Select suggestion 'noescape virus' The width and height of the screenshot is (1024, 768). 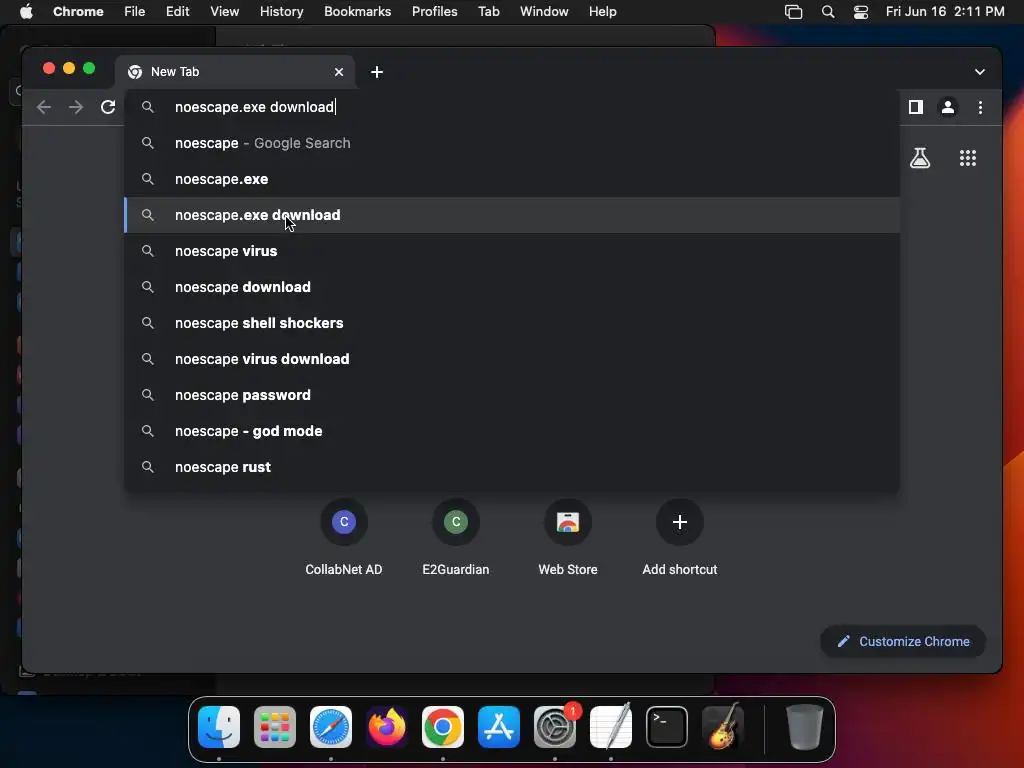point(512,251)
